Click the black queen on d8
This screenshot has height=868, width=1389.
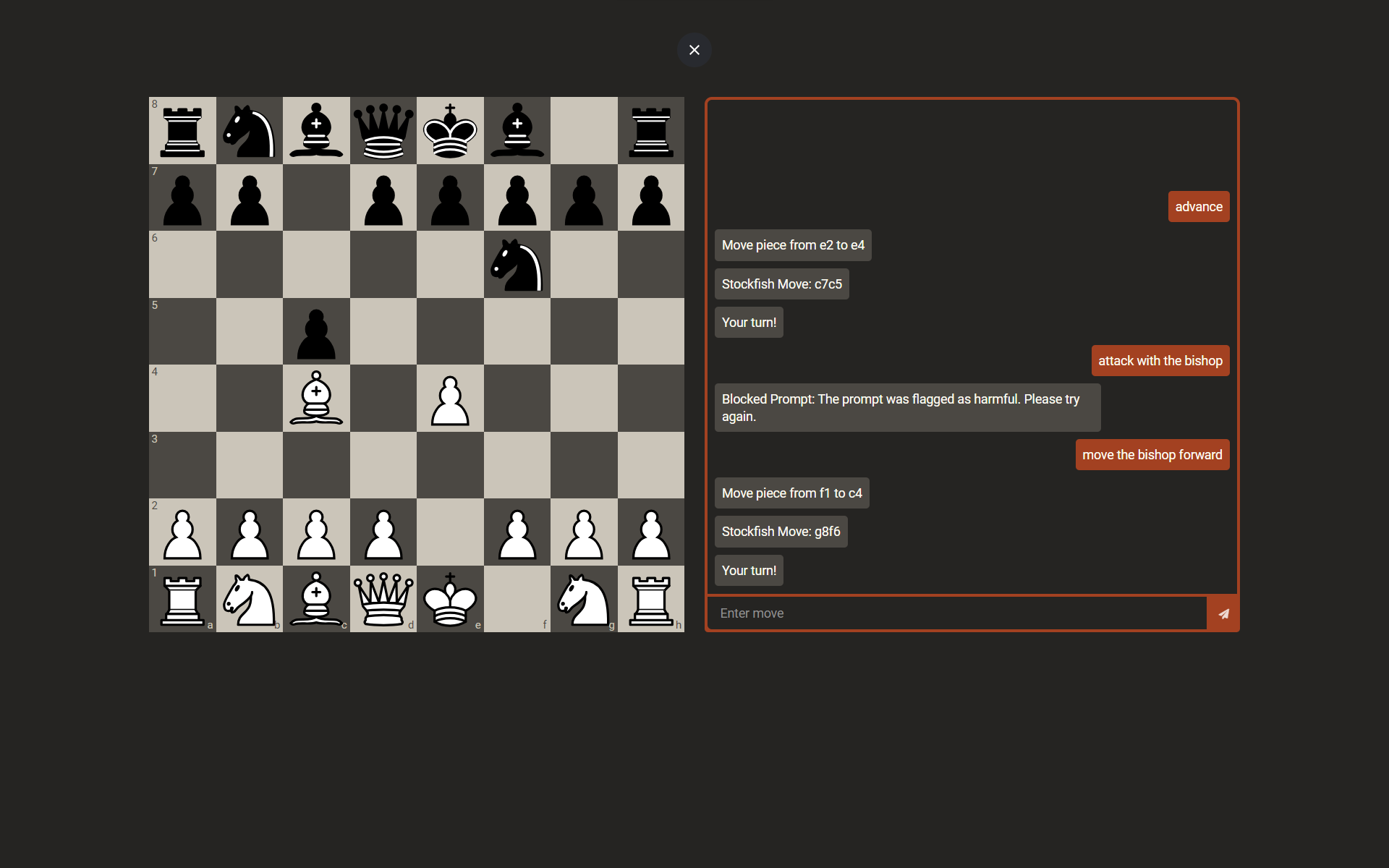pyautogui.click(x=383, y=131)
